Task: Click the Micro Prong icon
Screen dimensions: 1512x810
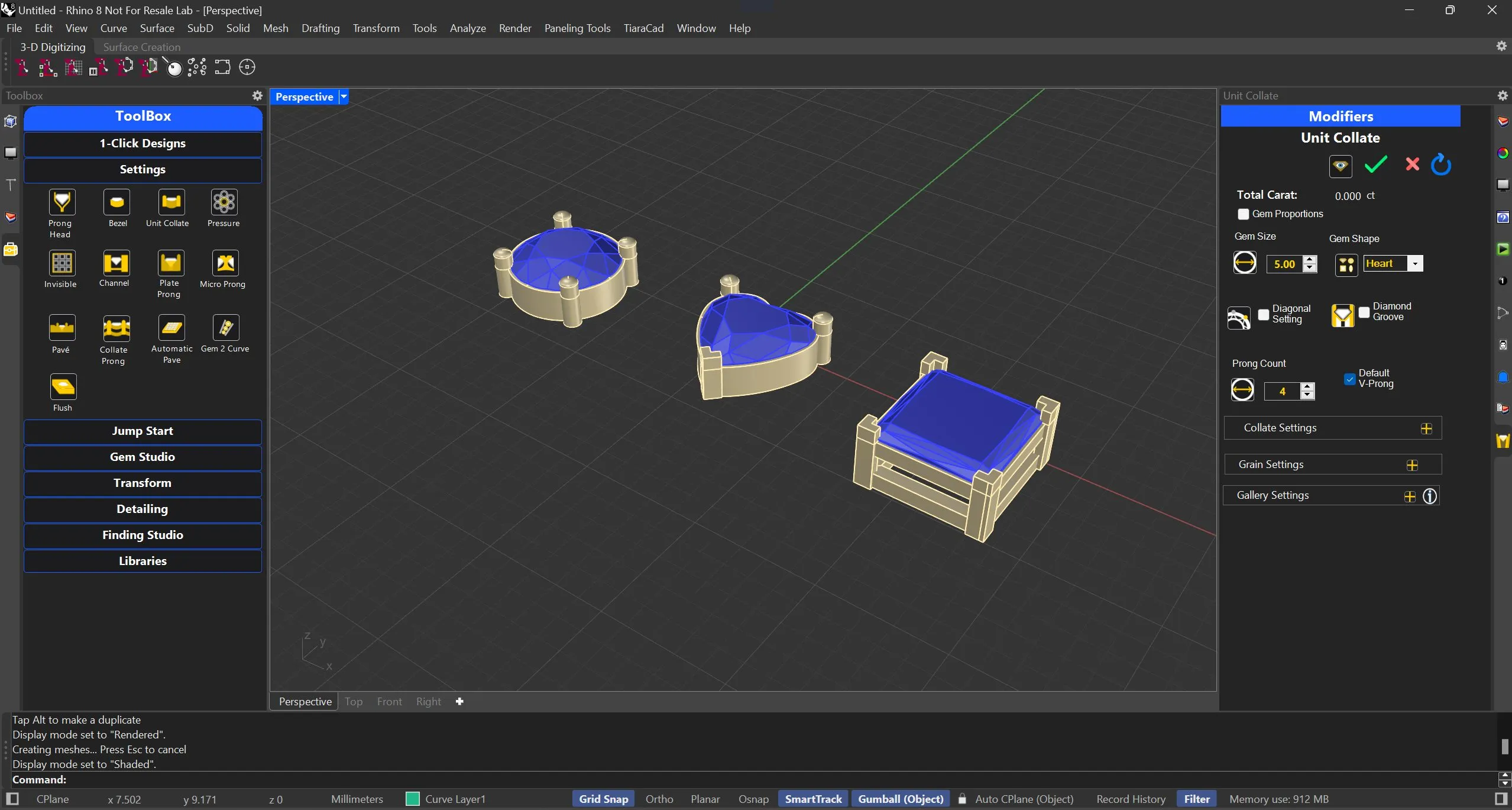Action: 225,263
